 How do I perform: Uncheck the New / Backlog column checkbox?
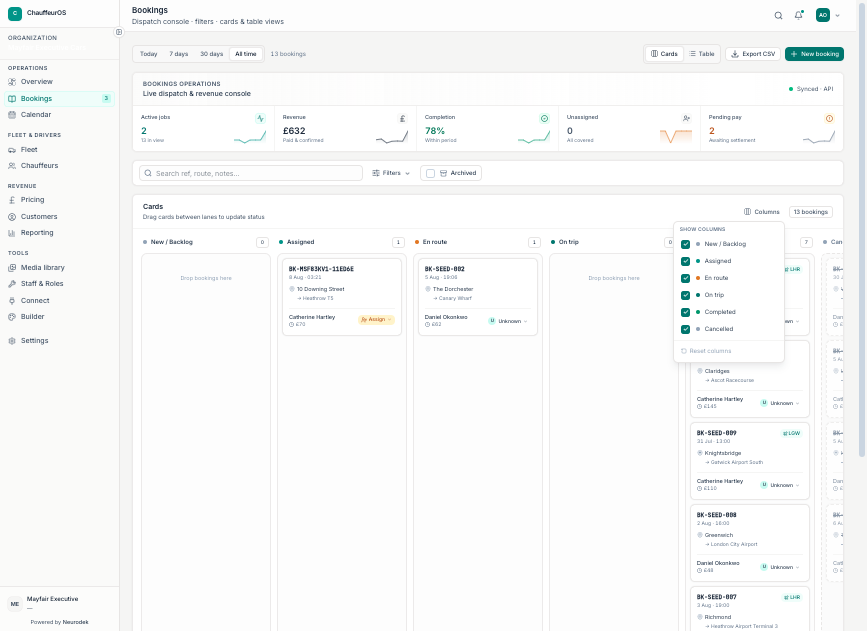click(x=685, y=244)
